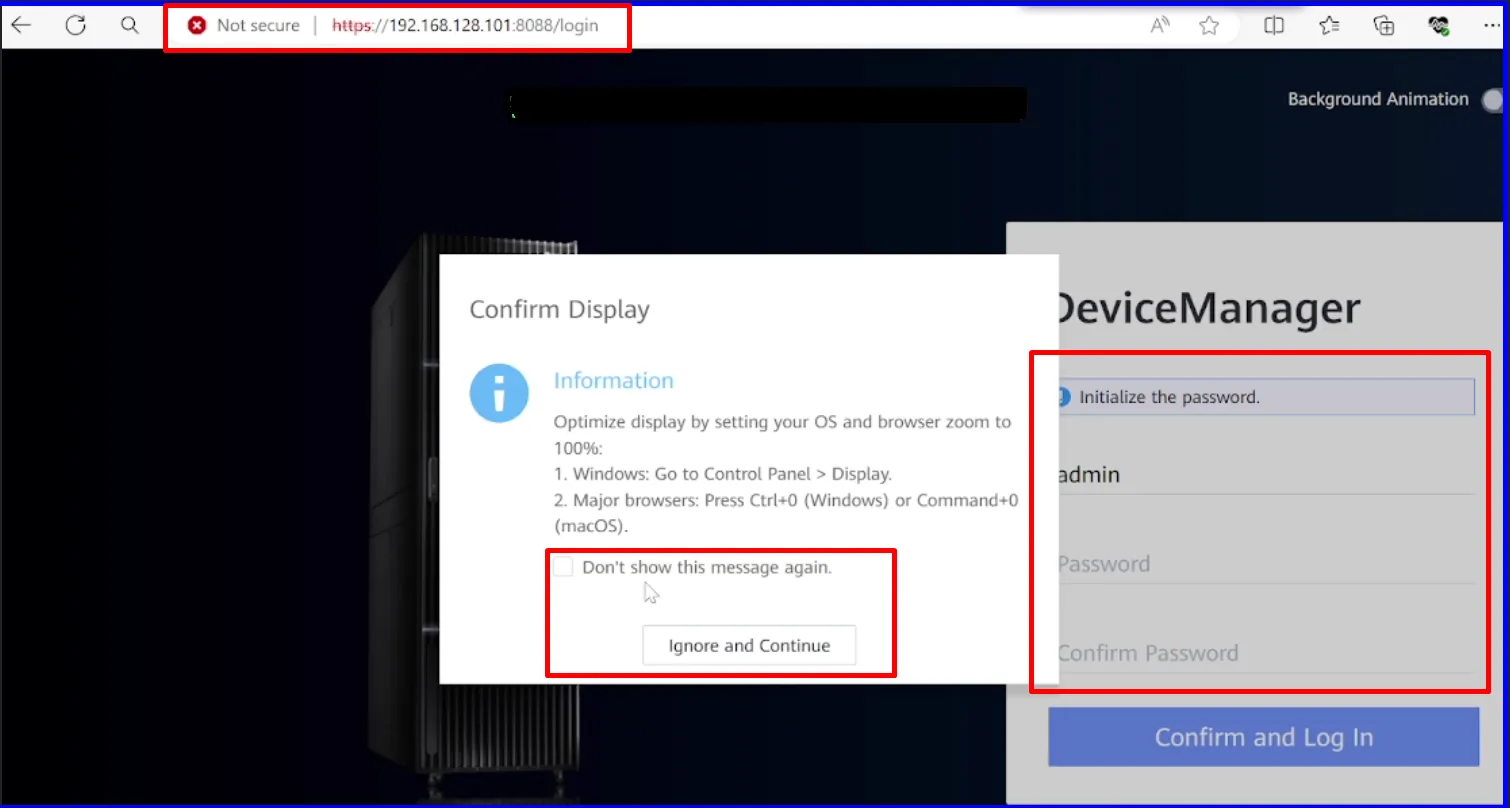Go back using the browser back arrow

click(x=21, y=26)
